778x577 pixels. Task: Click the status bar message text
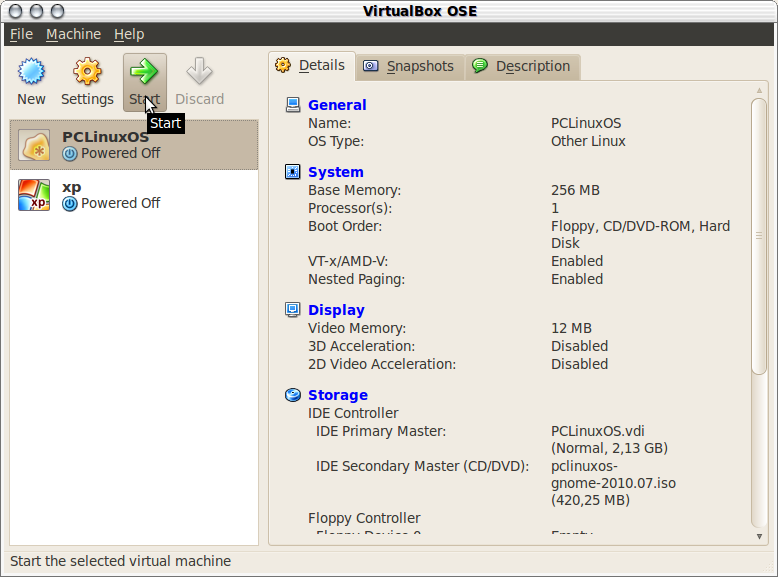pyautogui.click(x=120, y=561)
